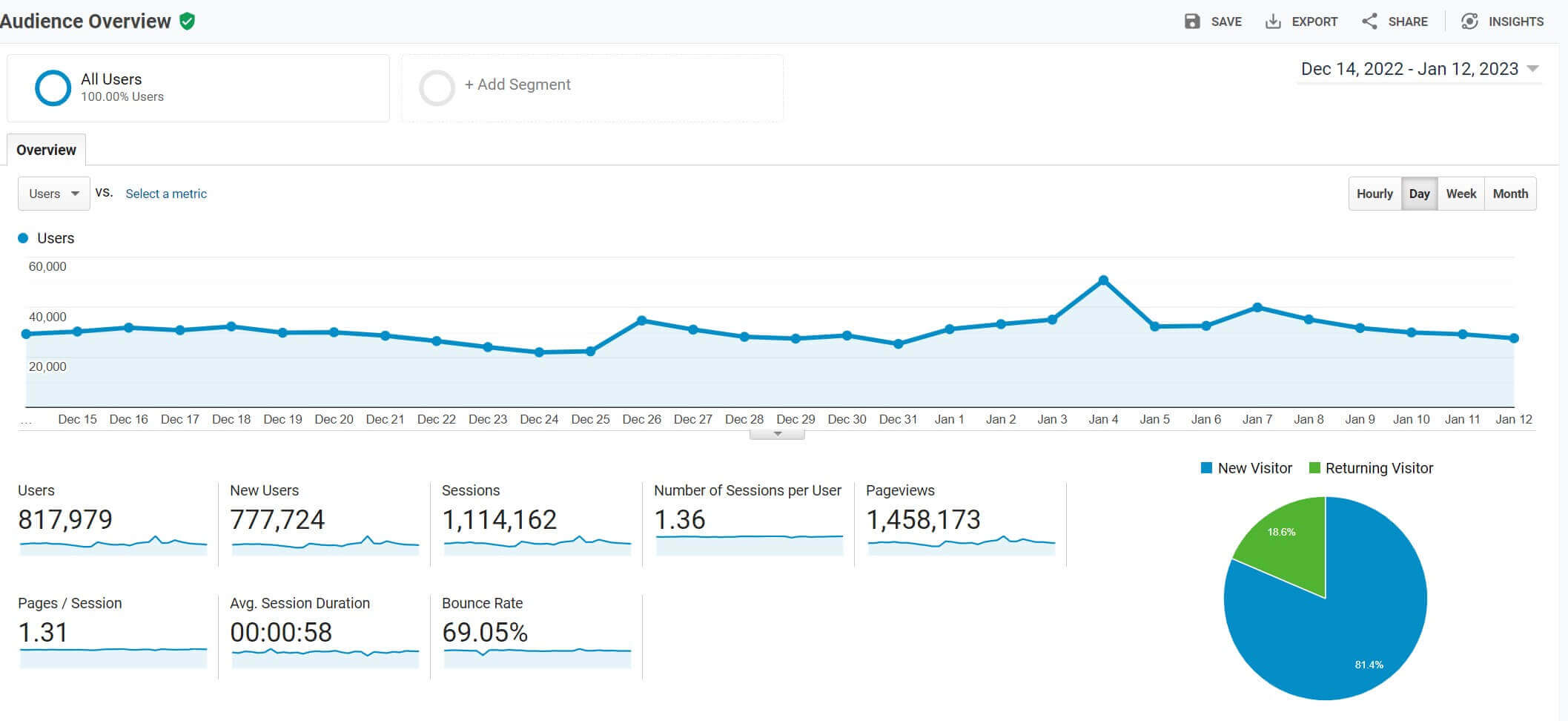Click the green verified checkmark icon

[188, 21]
